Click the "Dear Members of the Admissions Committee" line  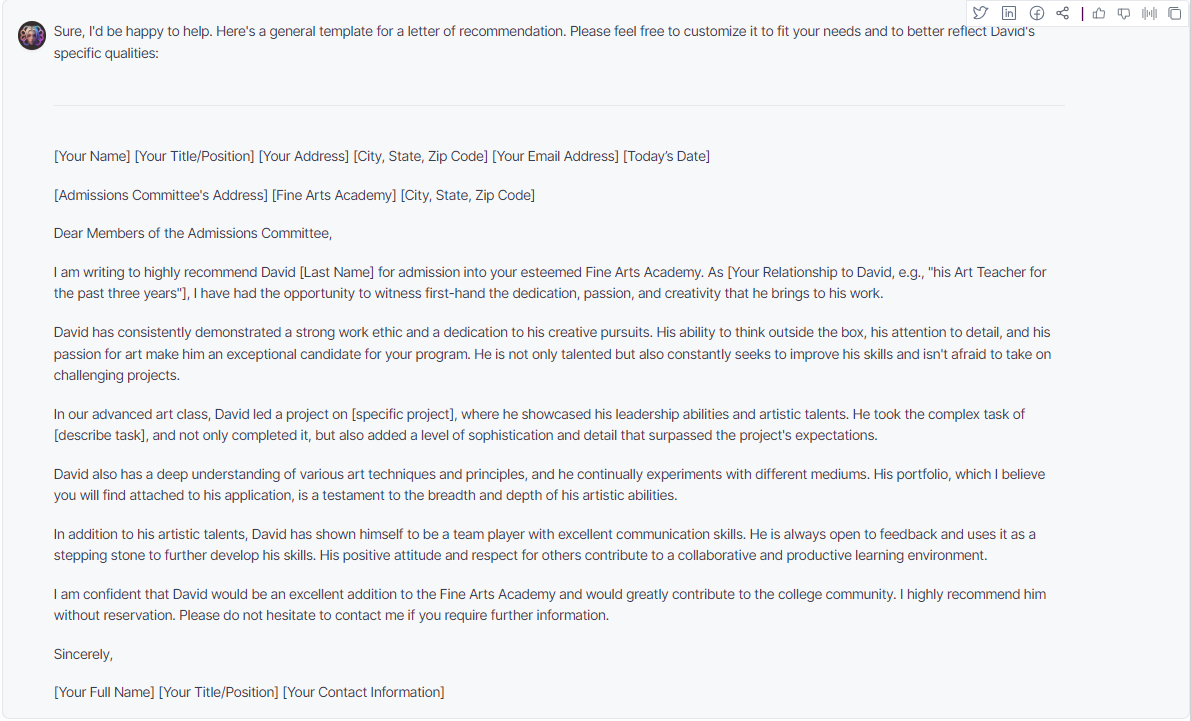click(x=193, y=233)
